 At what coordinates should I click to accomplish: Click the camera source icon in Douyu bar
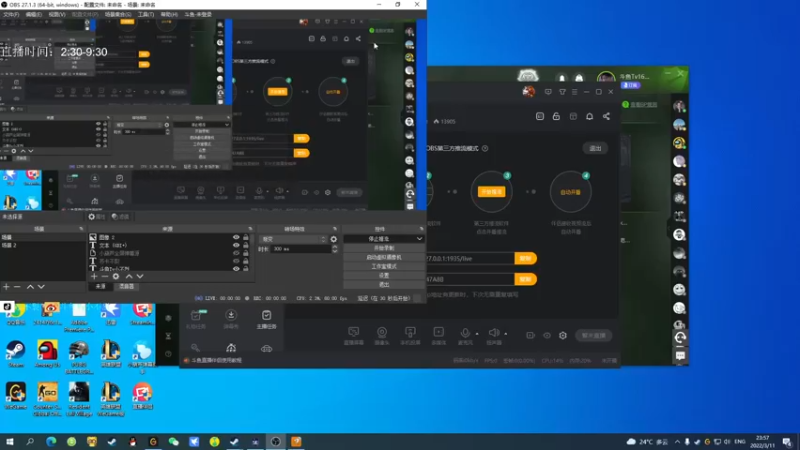click(382, 332)
